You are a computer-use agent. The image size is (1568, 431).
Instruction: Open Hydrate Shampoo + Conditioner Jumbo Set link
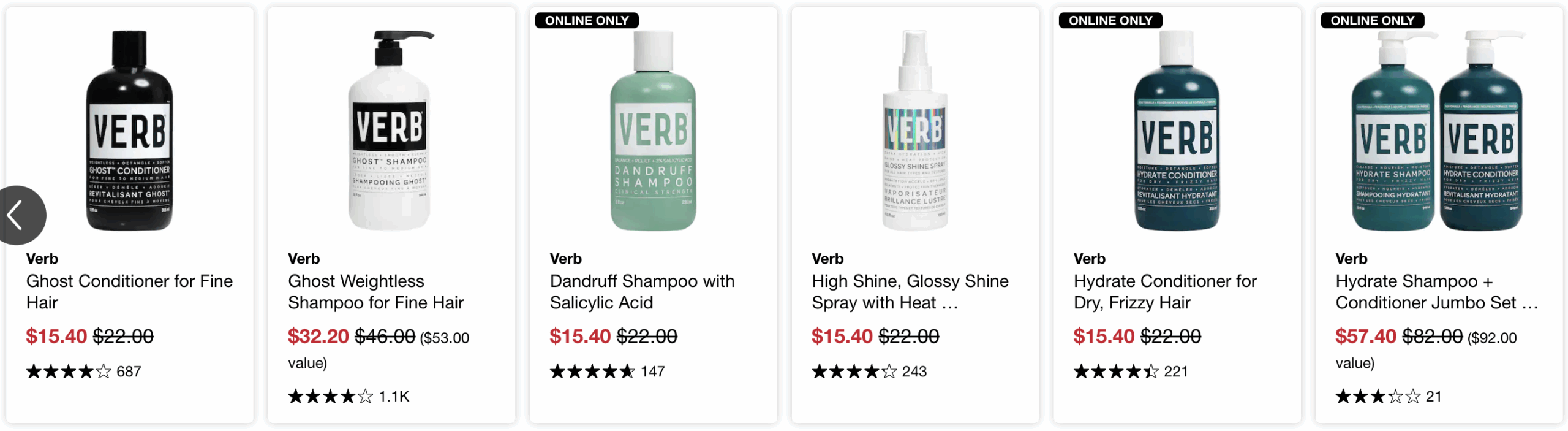1436,292
